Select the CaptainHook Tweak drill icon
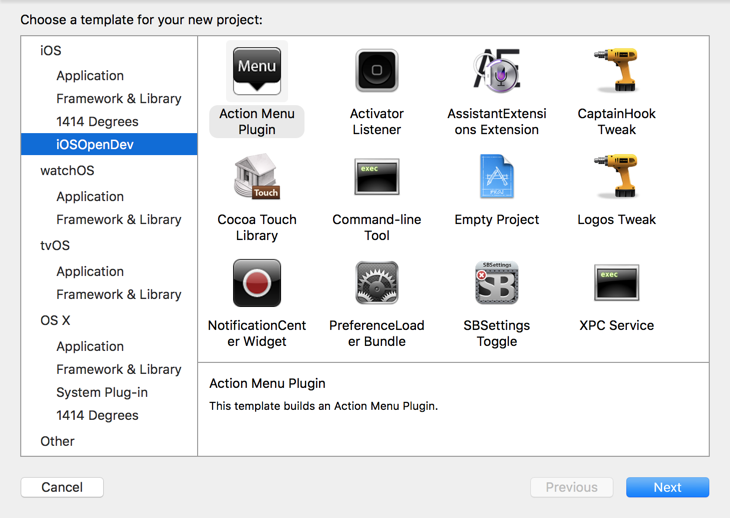This screenshot has height=518, width=730. tap(617, 71)
